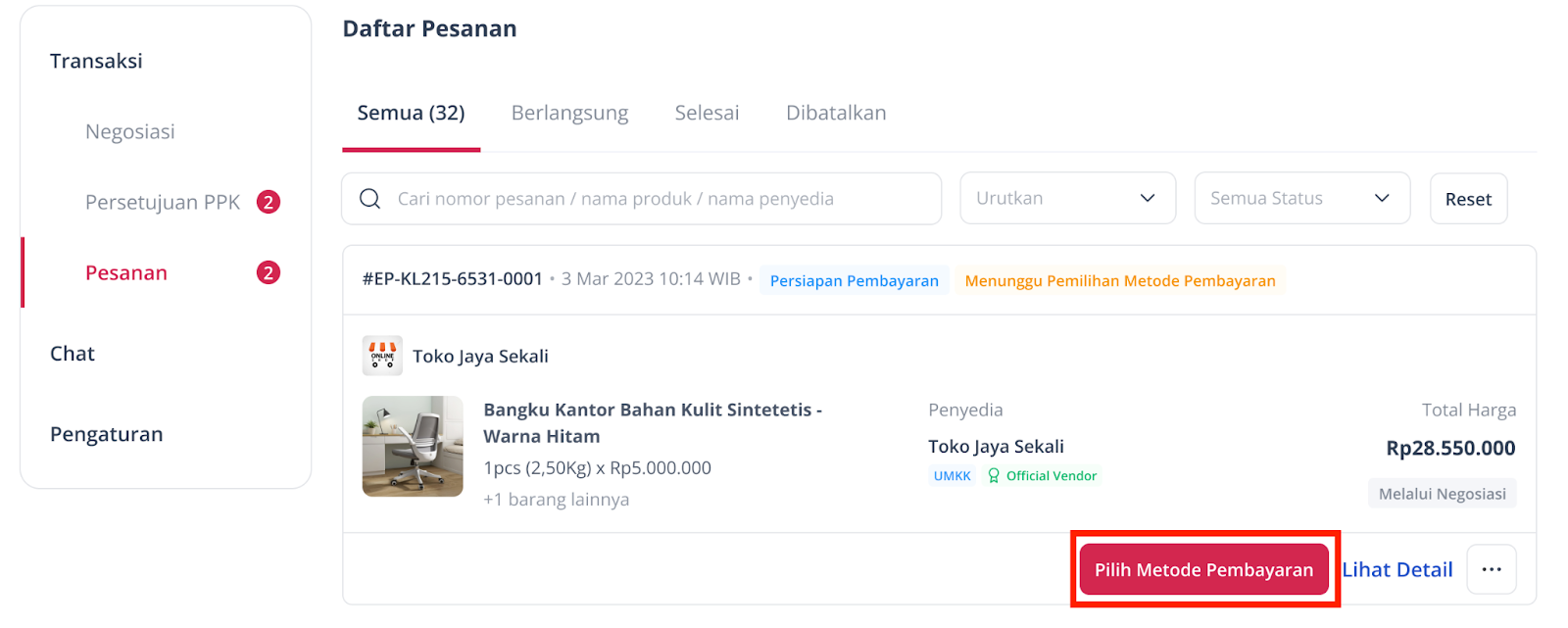The width and height of the screenshot is (1568, 628).
Task: Click the Pilih Metode Pembayaran button
Action: pyautogui.click(x=1202, y=568)
